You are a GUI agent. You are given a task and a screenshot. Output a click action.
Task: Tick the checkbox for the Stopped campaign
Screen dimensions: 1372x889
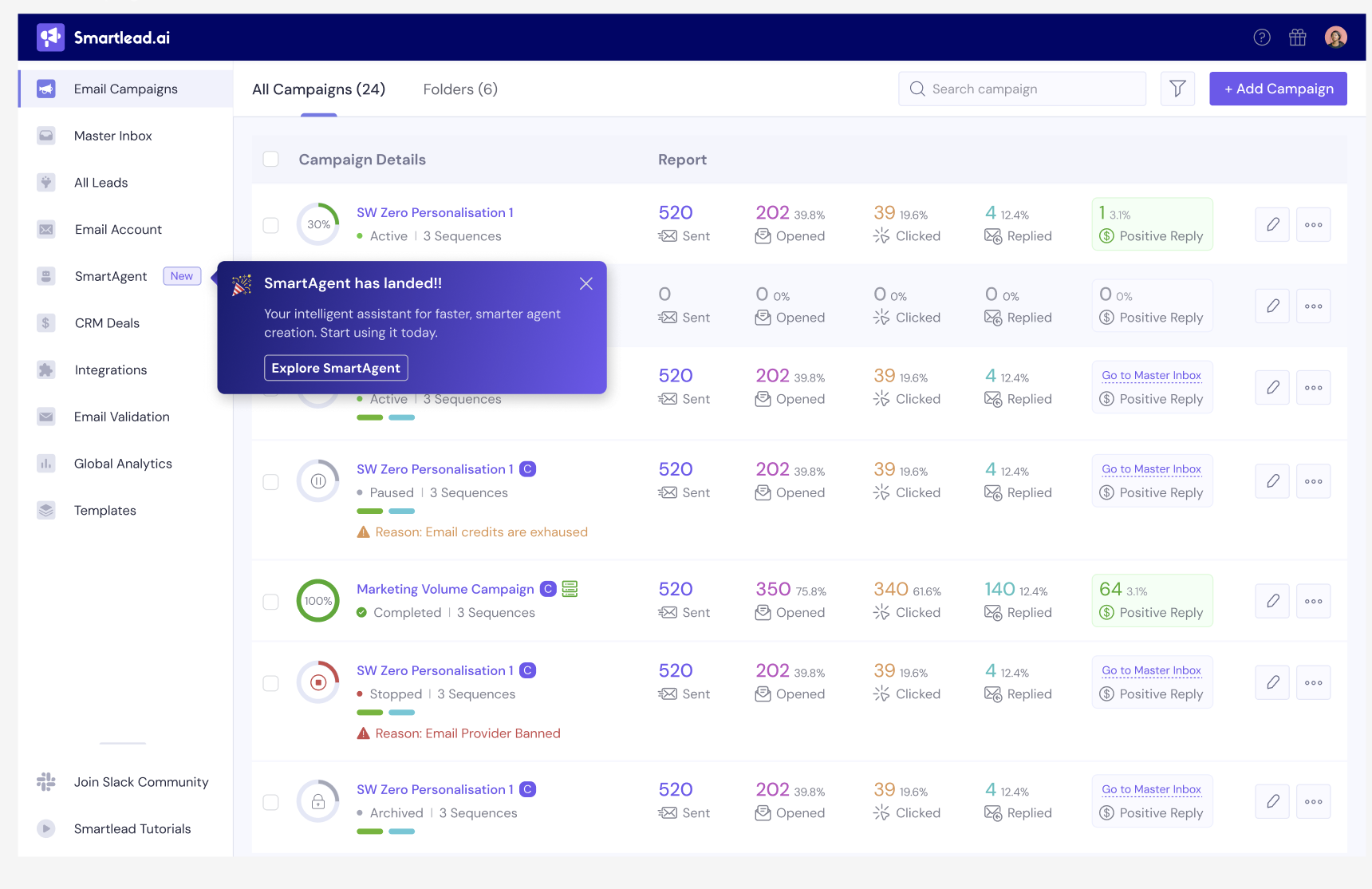tap(271, 683)
